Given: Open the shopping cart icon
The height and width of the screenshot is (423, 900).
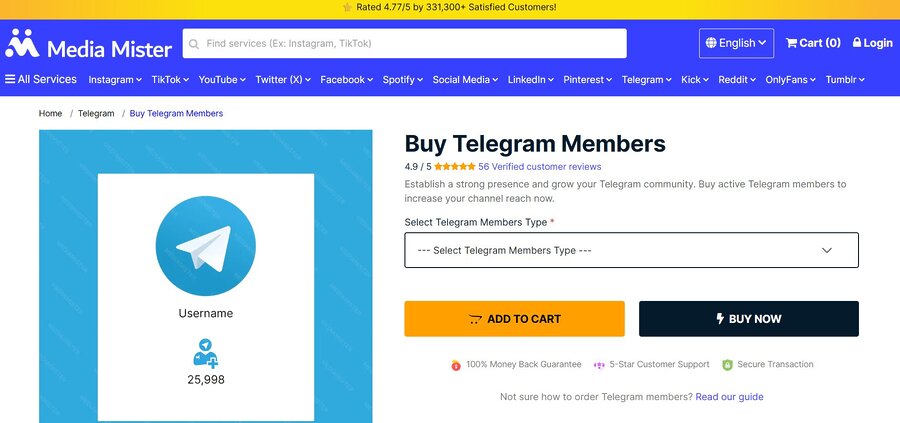Looking at the screenshot, I should [791, 43].
